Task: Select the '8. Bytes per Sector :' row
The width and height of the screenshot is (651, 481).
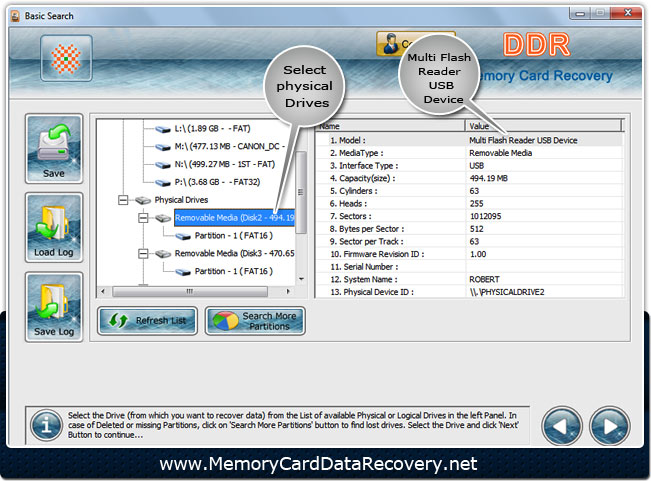Action: (469, 229)
